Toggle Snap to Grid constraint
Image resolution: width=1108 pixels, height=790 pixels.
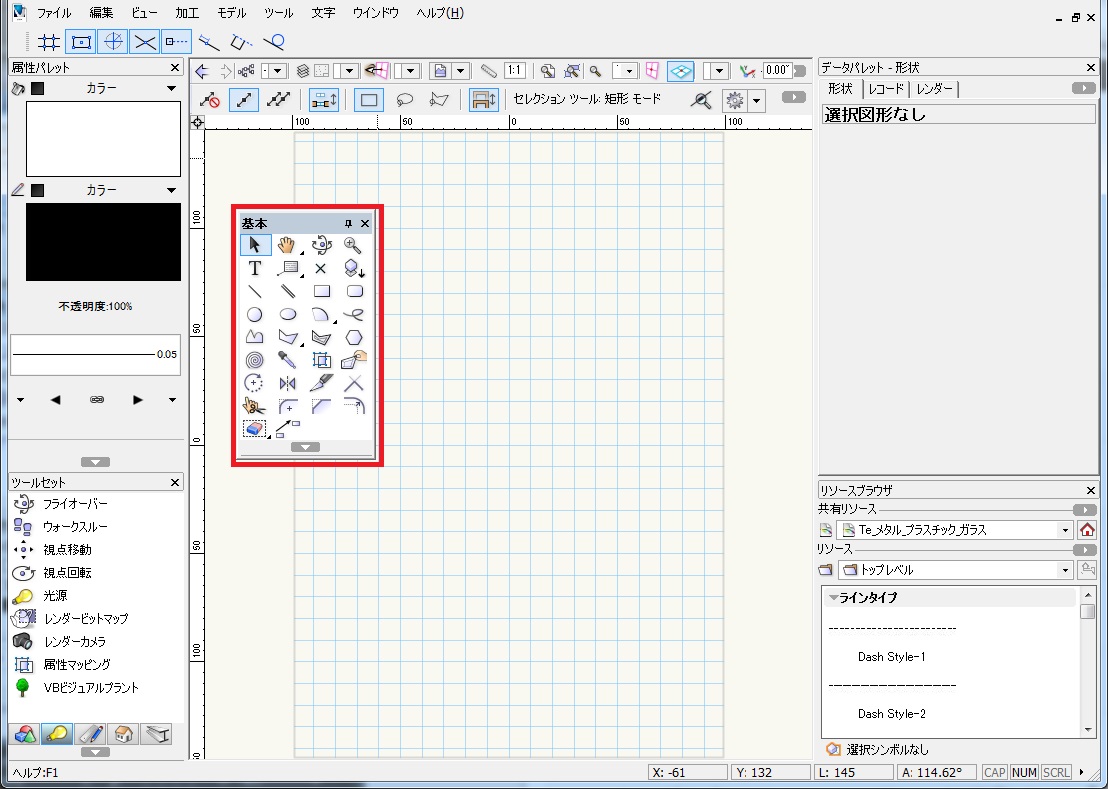(49, 42)
